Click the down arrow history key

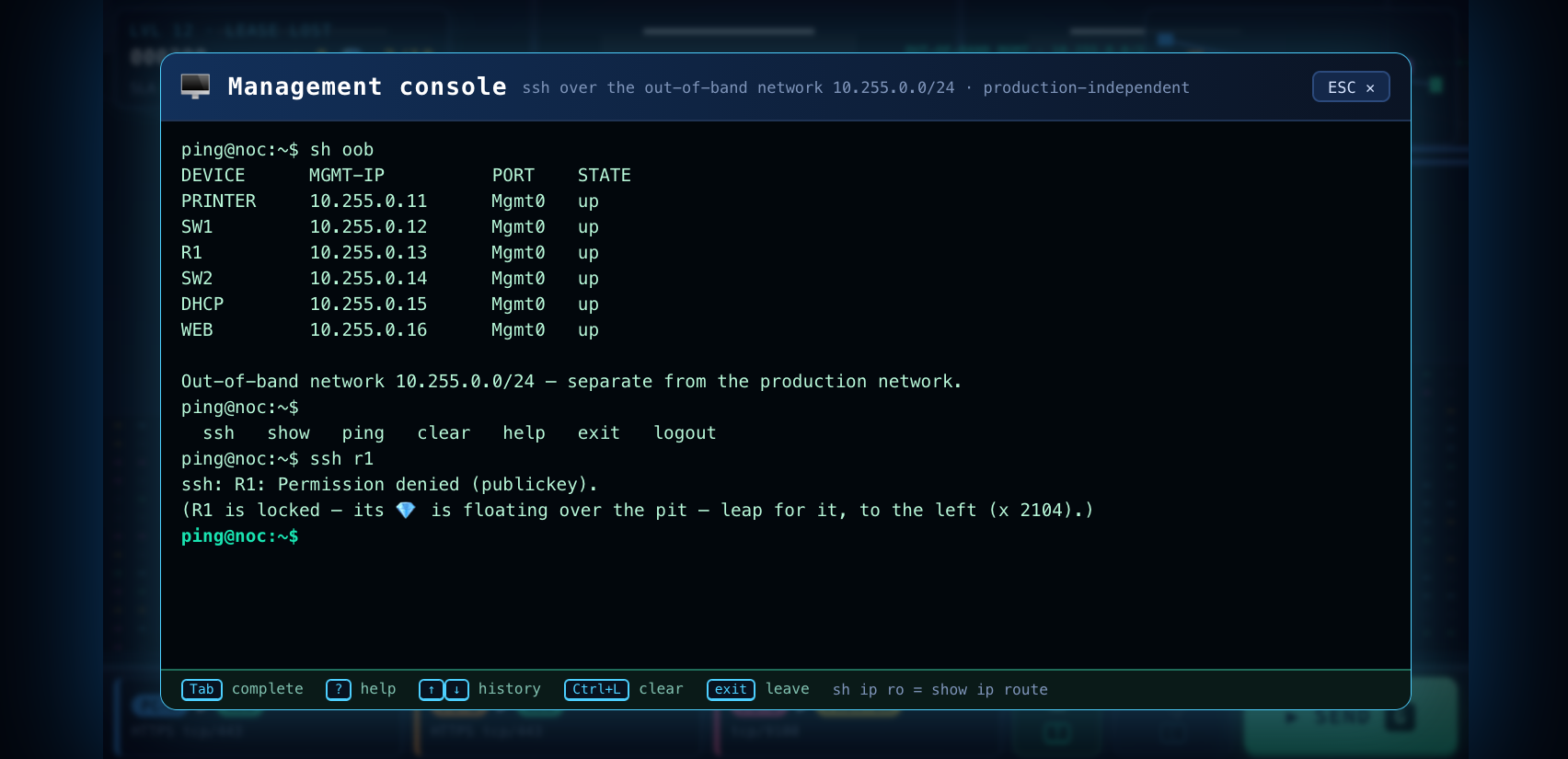456,689
